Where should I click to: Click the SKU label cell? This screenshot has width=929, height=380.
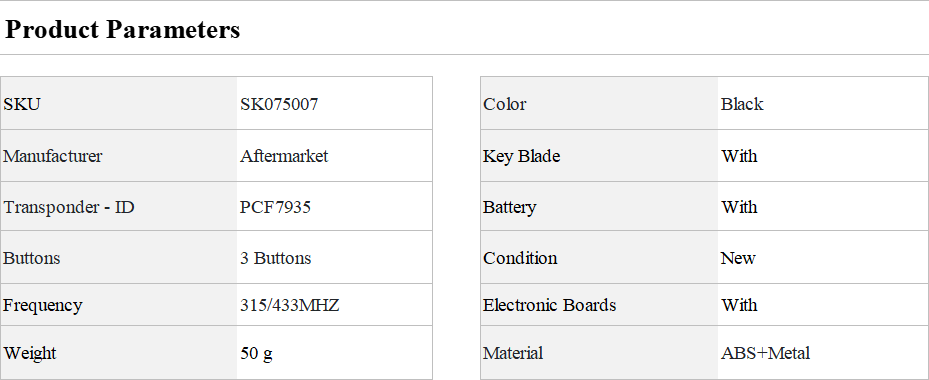(118, 103)
